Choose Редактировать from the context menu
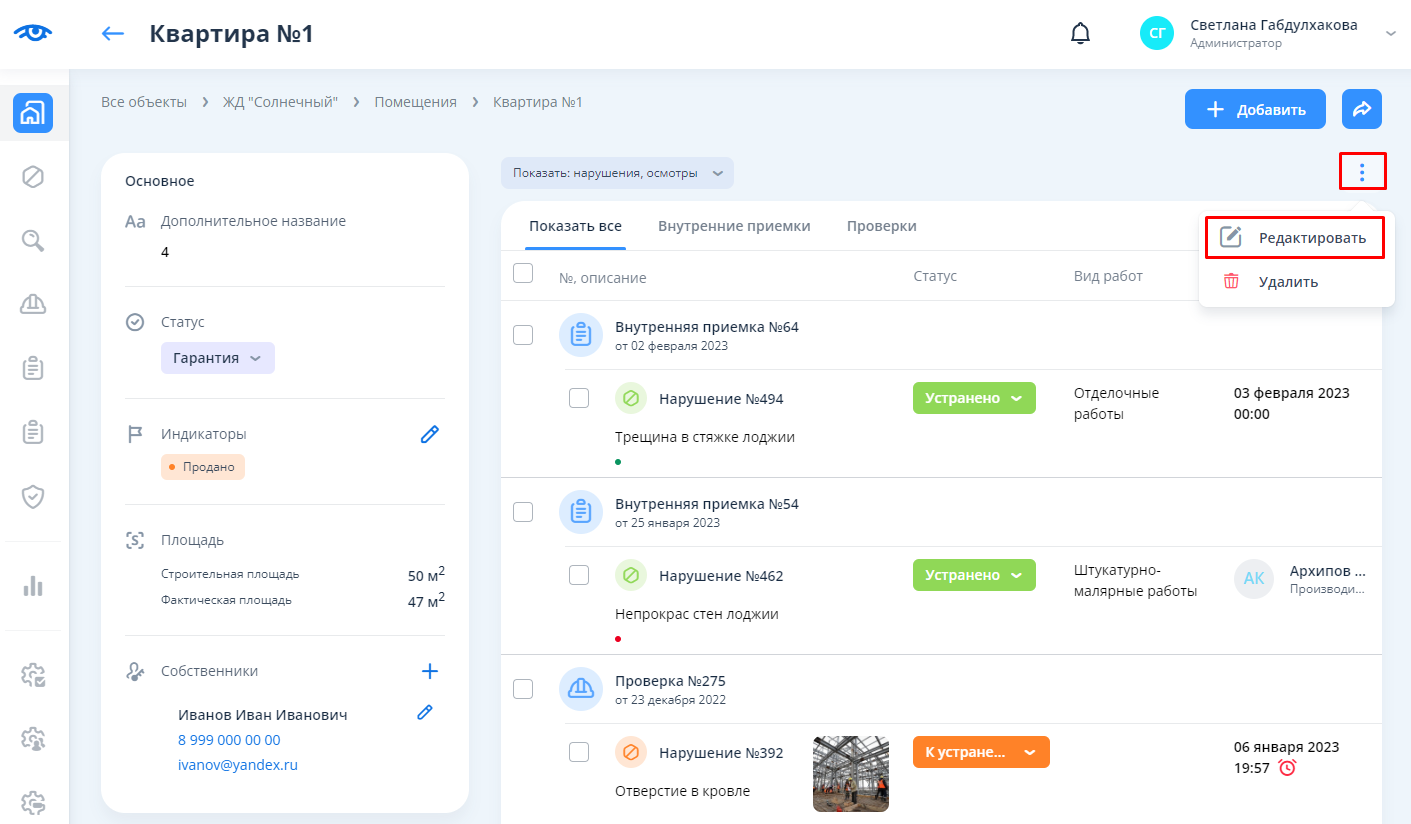This screenshot has width=1411, height=824. [x=1295, y=238]
